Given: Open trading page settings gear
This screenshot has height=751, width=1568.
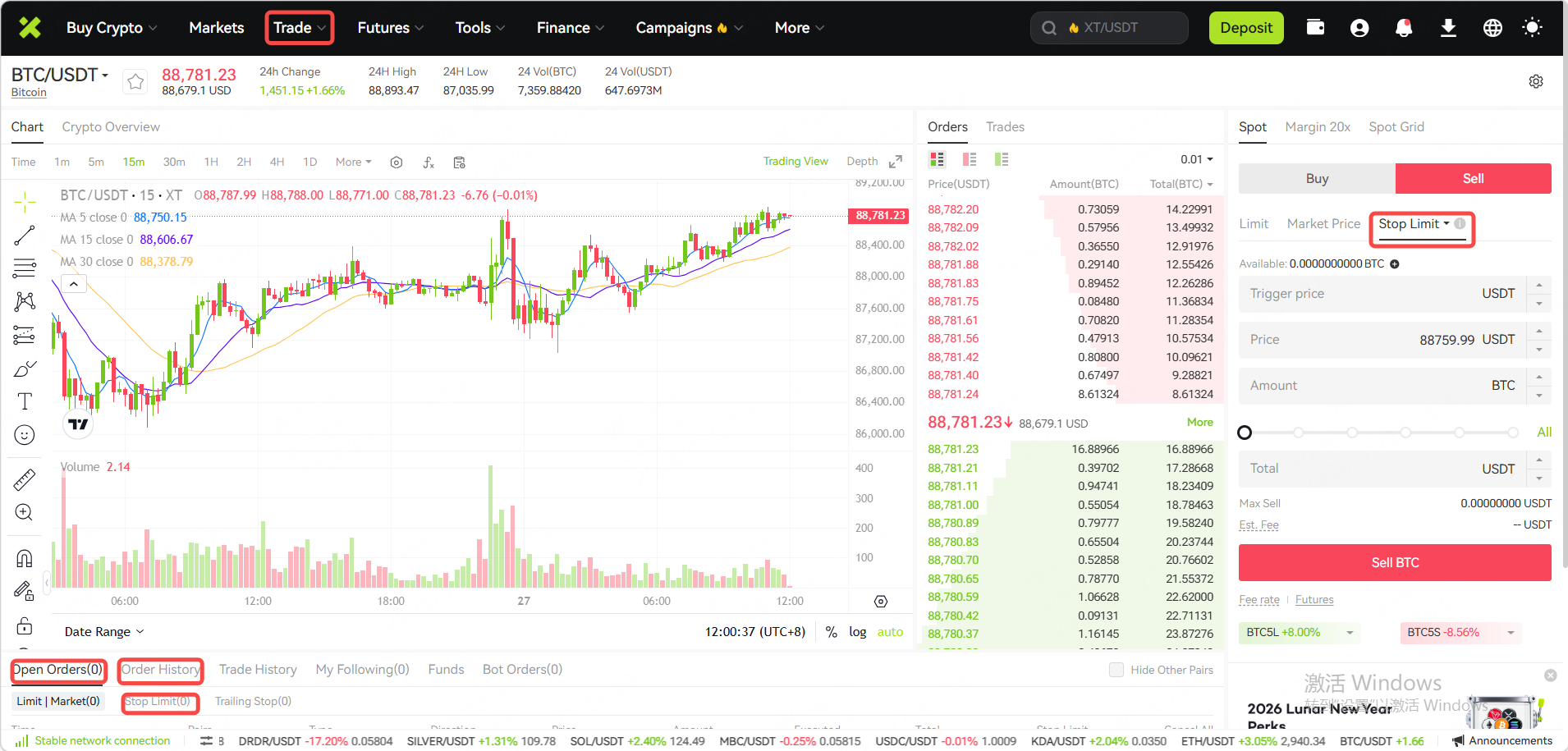Looking at the screenshot, I should pyautogui.click(x=1535, y=81).
